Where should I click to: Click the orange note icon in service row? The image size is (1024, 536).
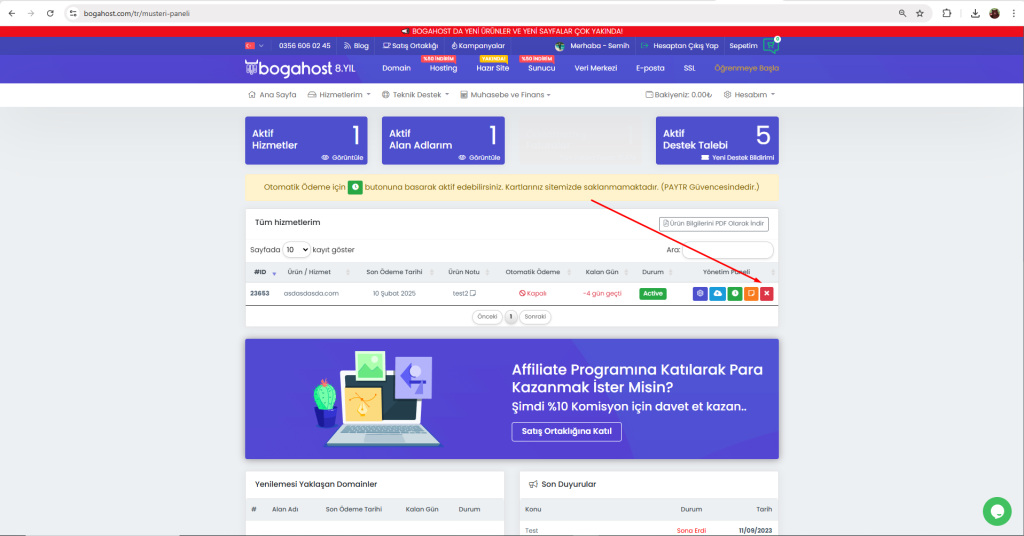coord(751,294)
